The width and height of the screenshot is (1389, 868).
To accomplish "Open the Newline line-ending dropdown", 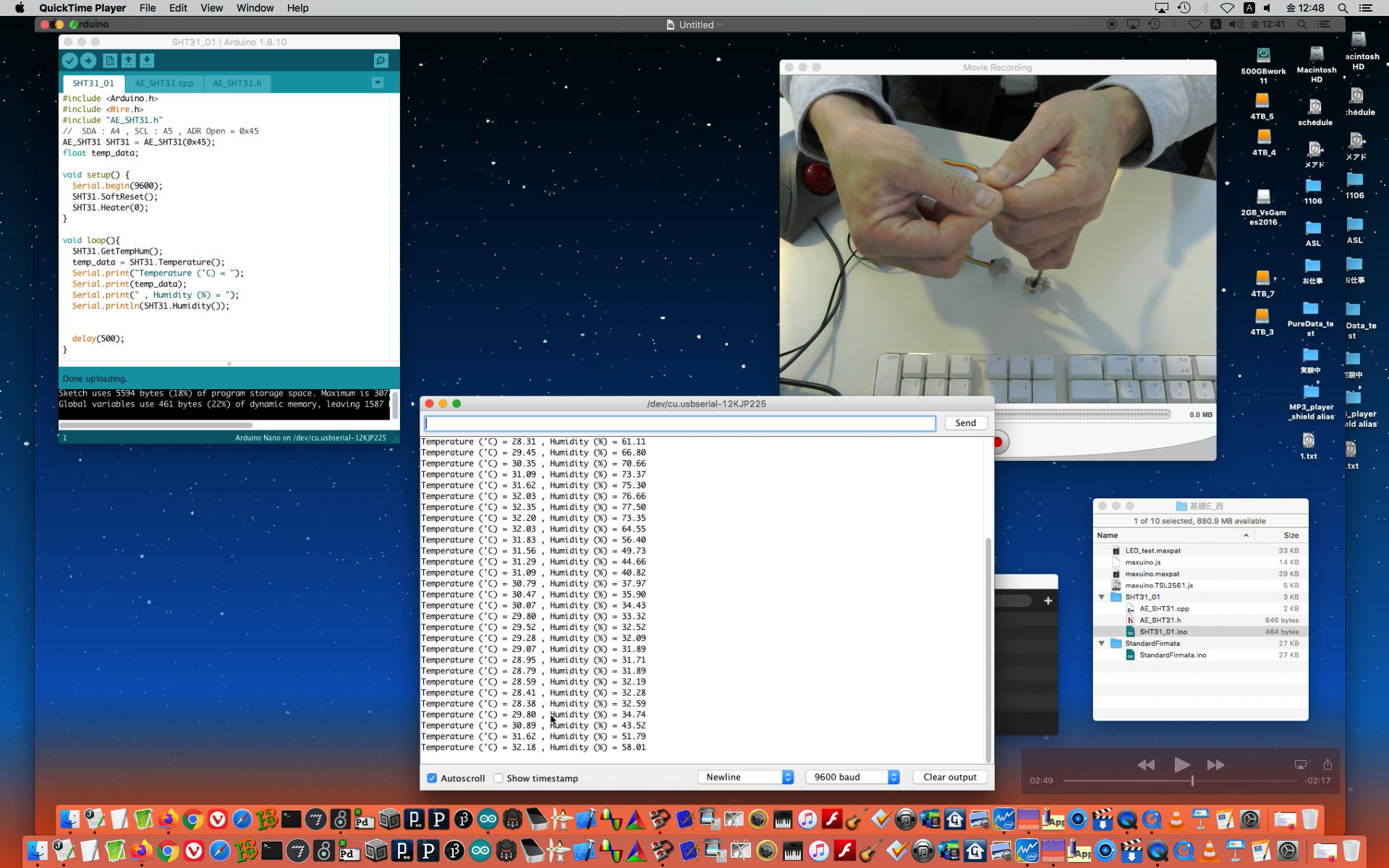I will (746, 777).
